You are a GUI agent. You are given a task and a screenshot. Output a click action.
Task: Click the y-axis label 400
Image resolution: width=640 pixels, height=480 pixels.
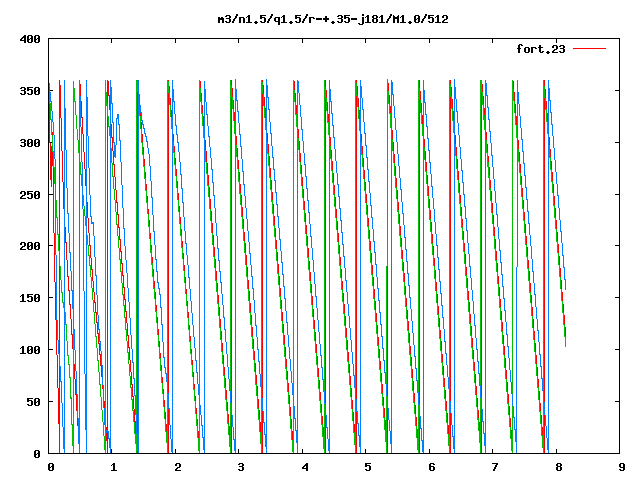30,39
